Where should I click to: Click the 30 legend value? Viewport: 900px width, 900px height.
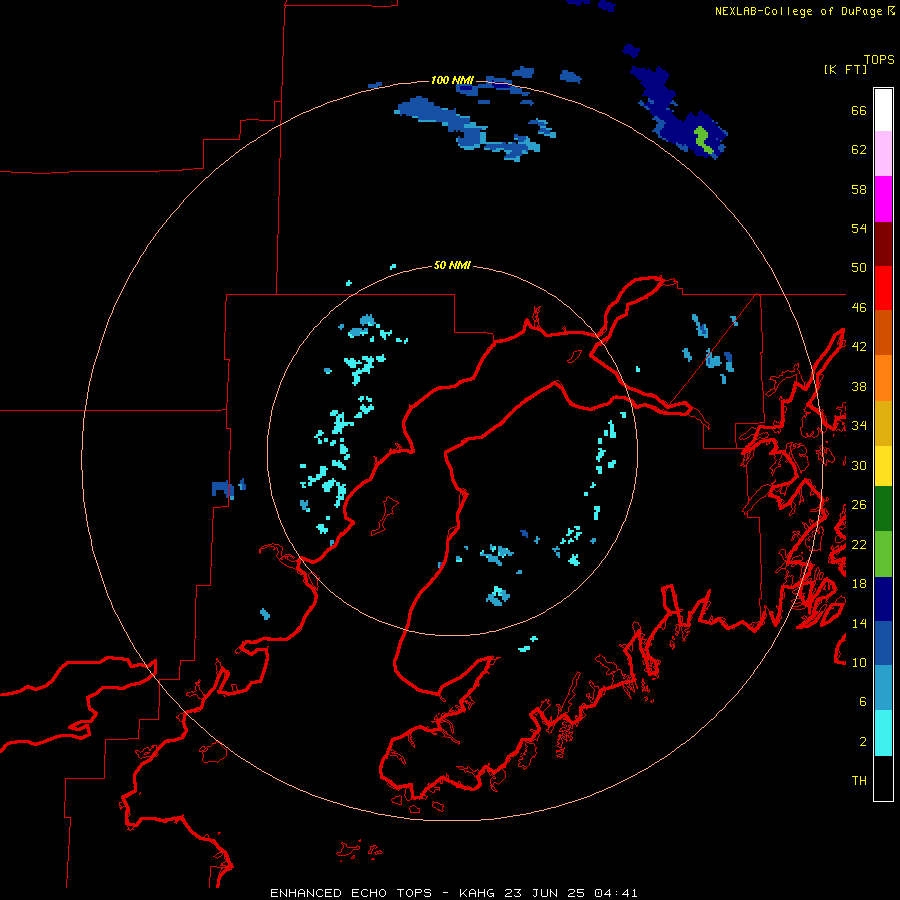coord(859,465)
